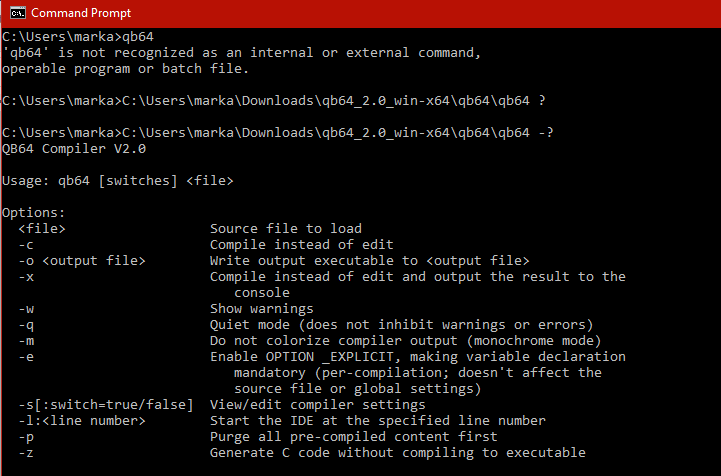Click the 'Show warnings' description
The height and width of the screenshot is (476, 721).
pyautogui.click(x=262, y=309)
